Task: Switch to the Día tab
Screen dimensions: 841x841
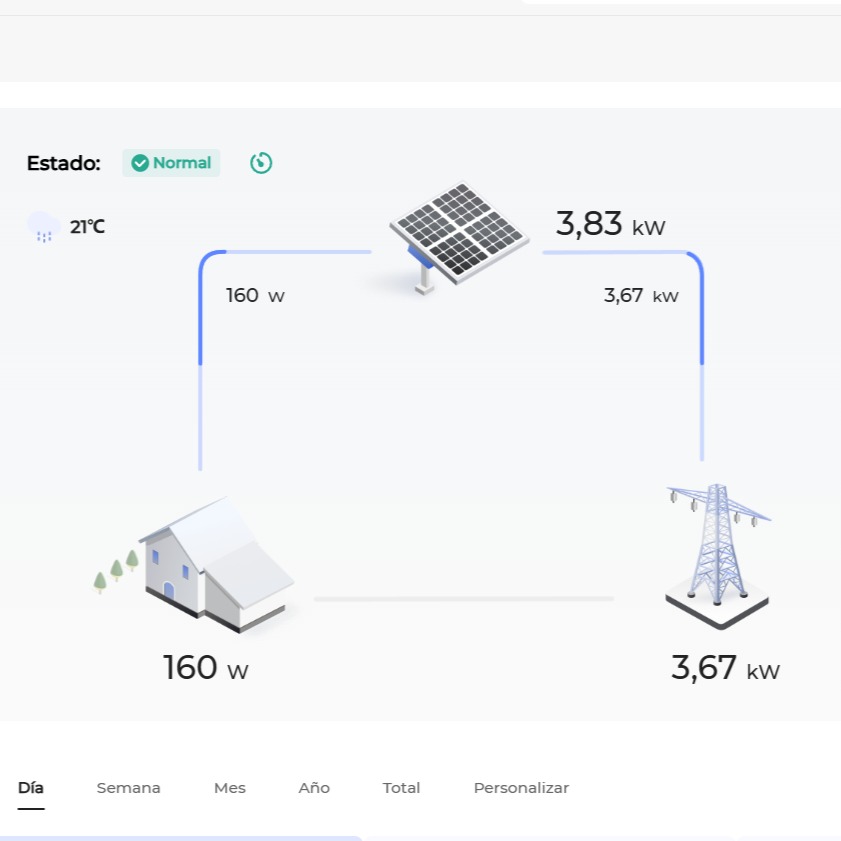Action: pos(30,788)
